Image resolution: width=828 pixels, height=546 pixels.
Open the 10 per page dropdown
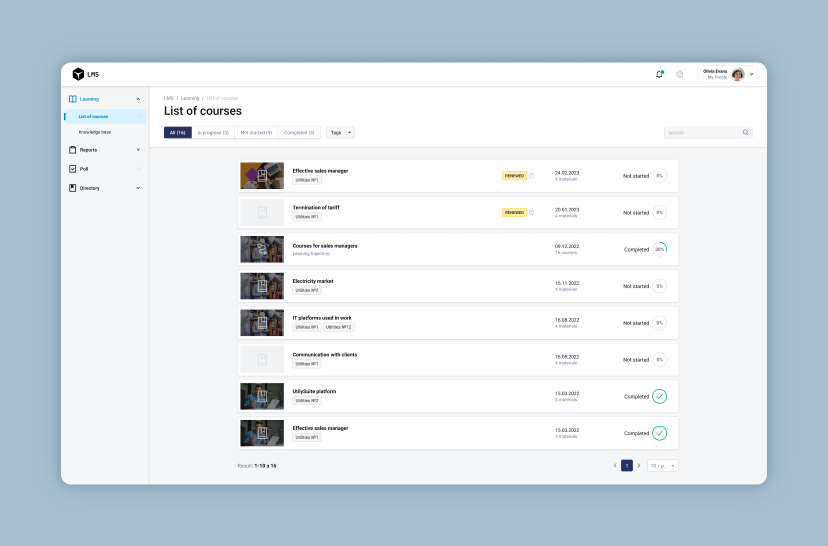[662, 466]
